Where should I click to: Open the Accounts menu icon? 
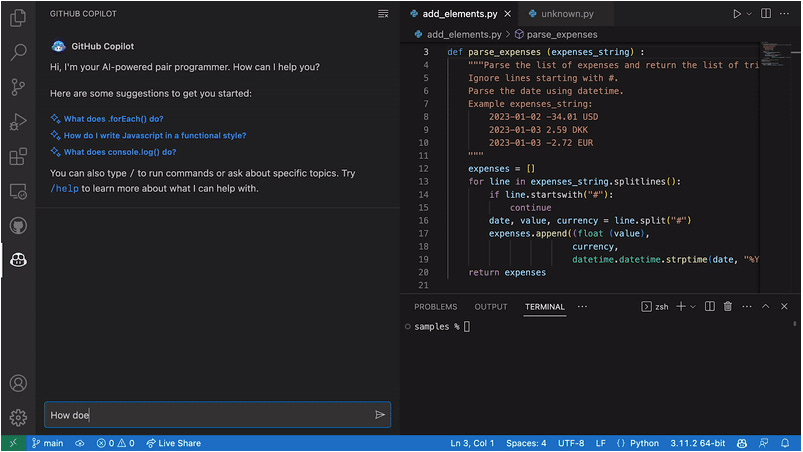18,383
